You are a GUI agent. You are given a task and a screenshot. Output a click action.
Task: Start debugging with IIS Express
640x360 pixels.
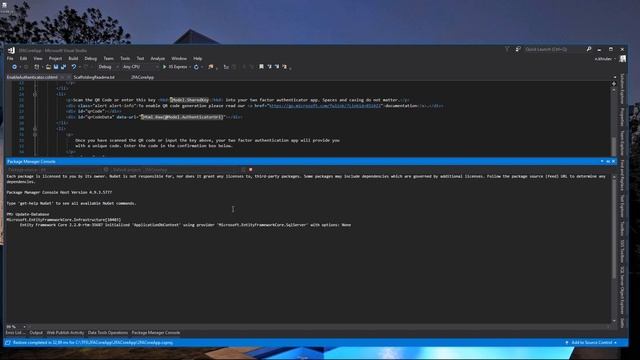coord(175,67)
